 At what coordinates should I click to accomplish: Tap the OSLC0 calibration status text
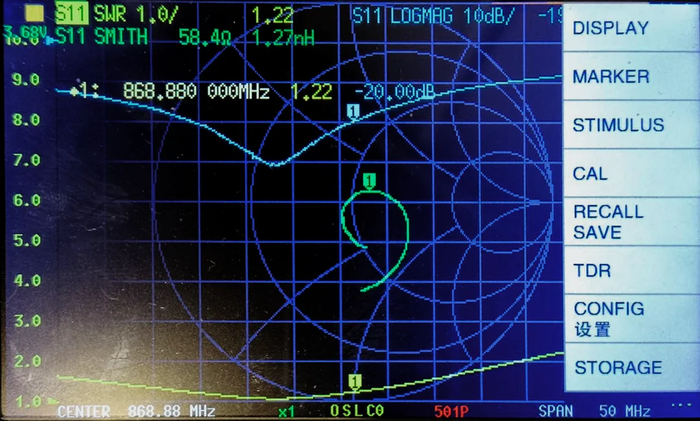coord(357,411)
